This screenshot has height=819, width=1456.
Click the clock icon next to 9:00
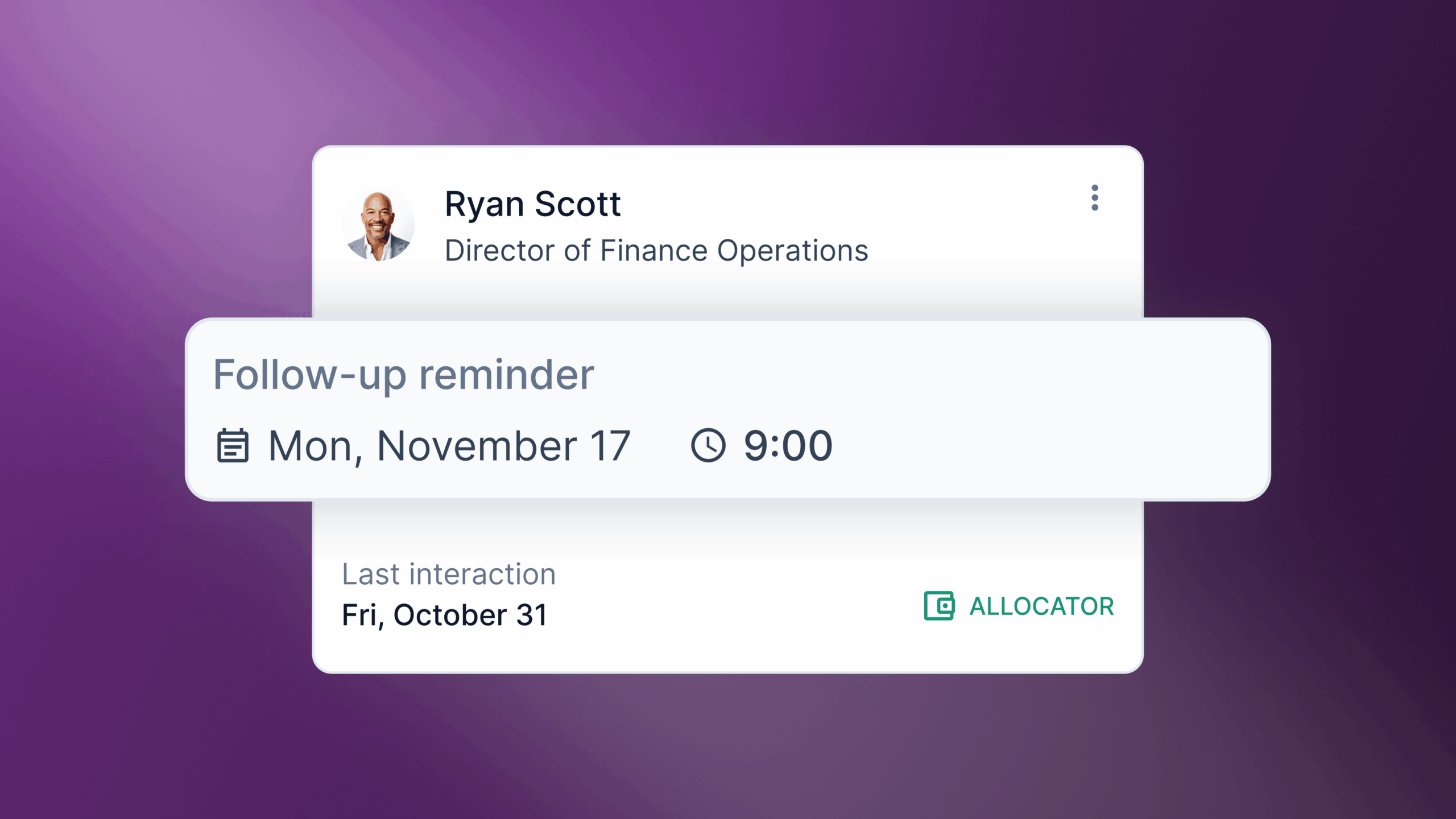[x=708, y=445]
